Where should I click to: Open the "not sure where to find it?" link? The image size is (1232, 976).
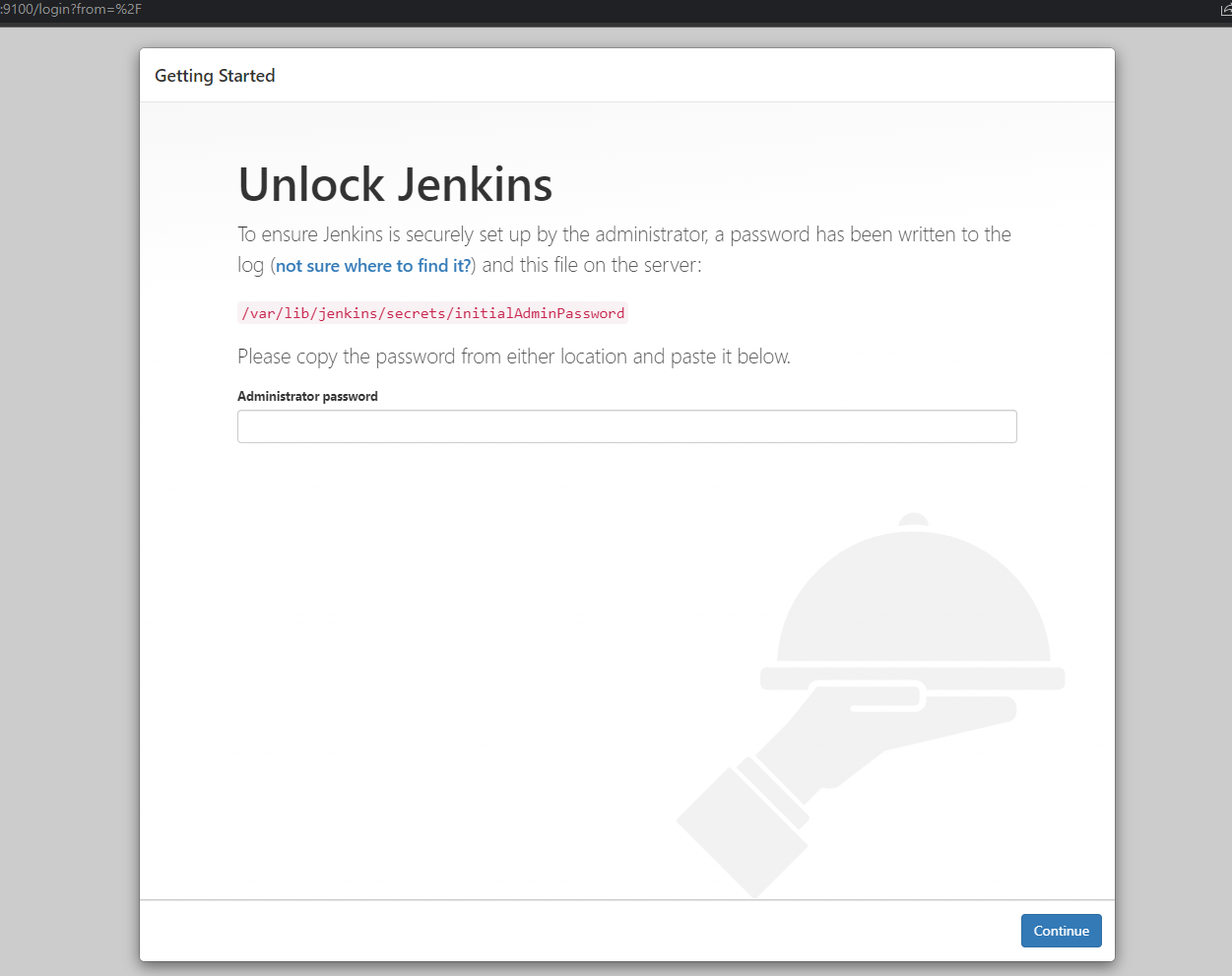tap(373, 266)
